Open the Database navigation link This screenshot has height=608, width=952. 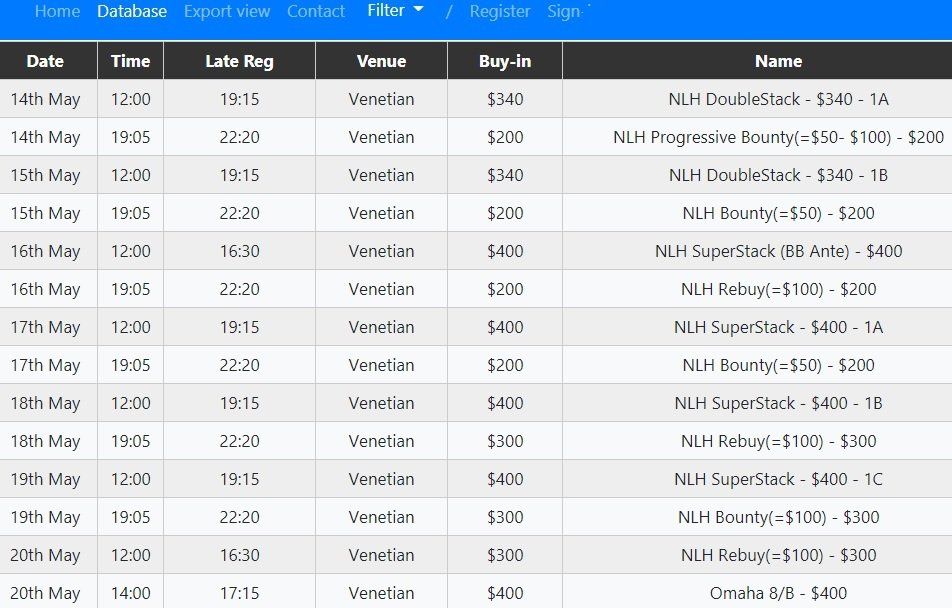point(132,11)
